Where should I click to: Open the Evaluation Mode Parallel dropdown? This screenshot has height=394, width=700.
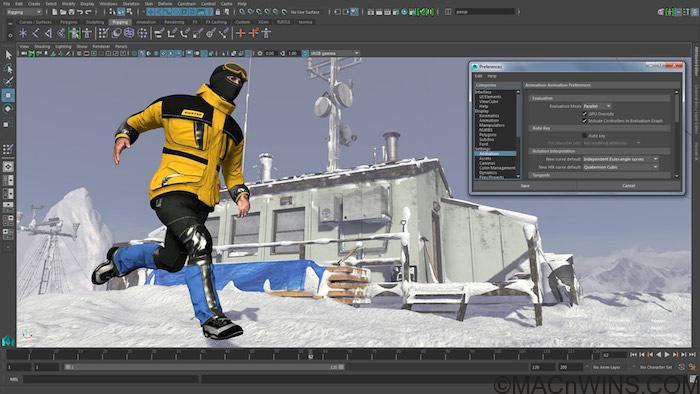click(x=597, y=106)
